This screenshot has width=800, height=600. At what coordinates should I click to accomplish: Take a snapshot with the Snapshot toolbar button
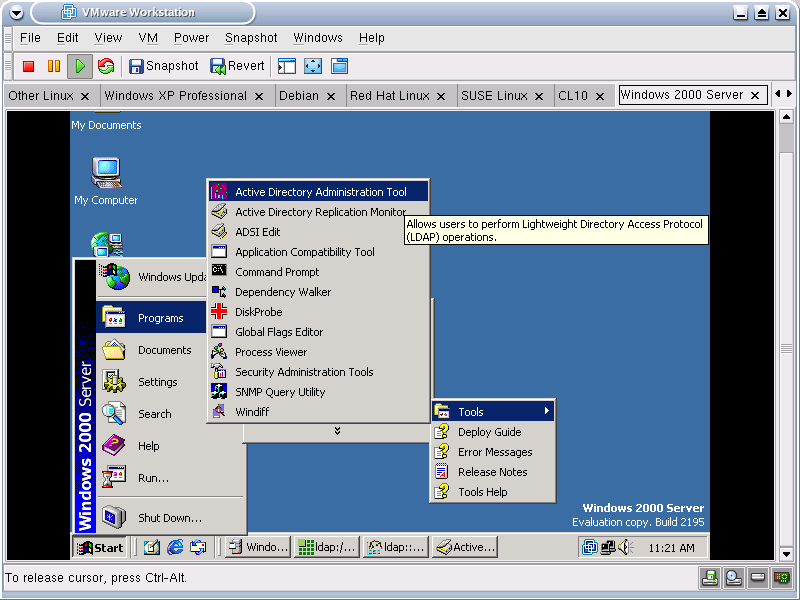point(163,66)
